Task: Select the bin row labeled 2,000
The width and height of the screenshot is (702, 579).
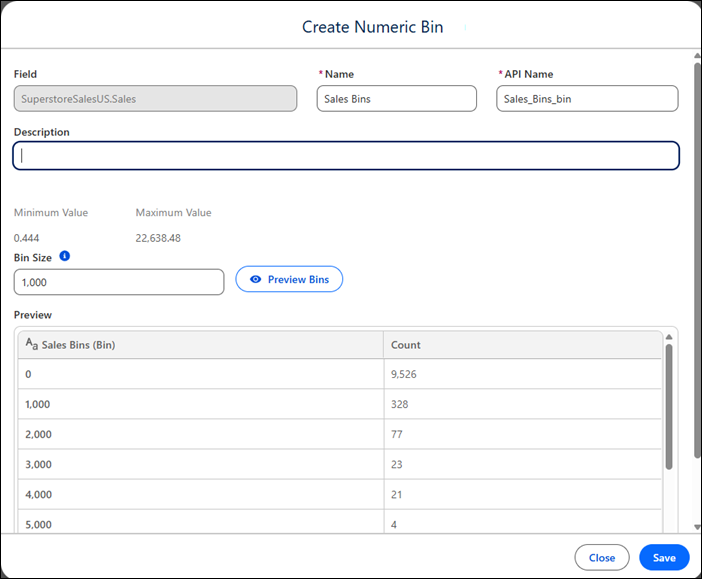Action: (340, 434)
